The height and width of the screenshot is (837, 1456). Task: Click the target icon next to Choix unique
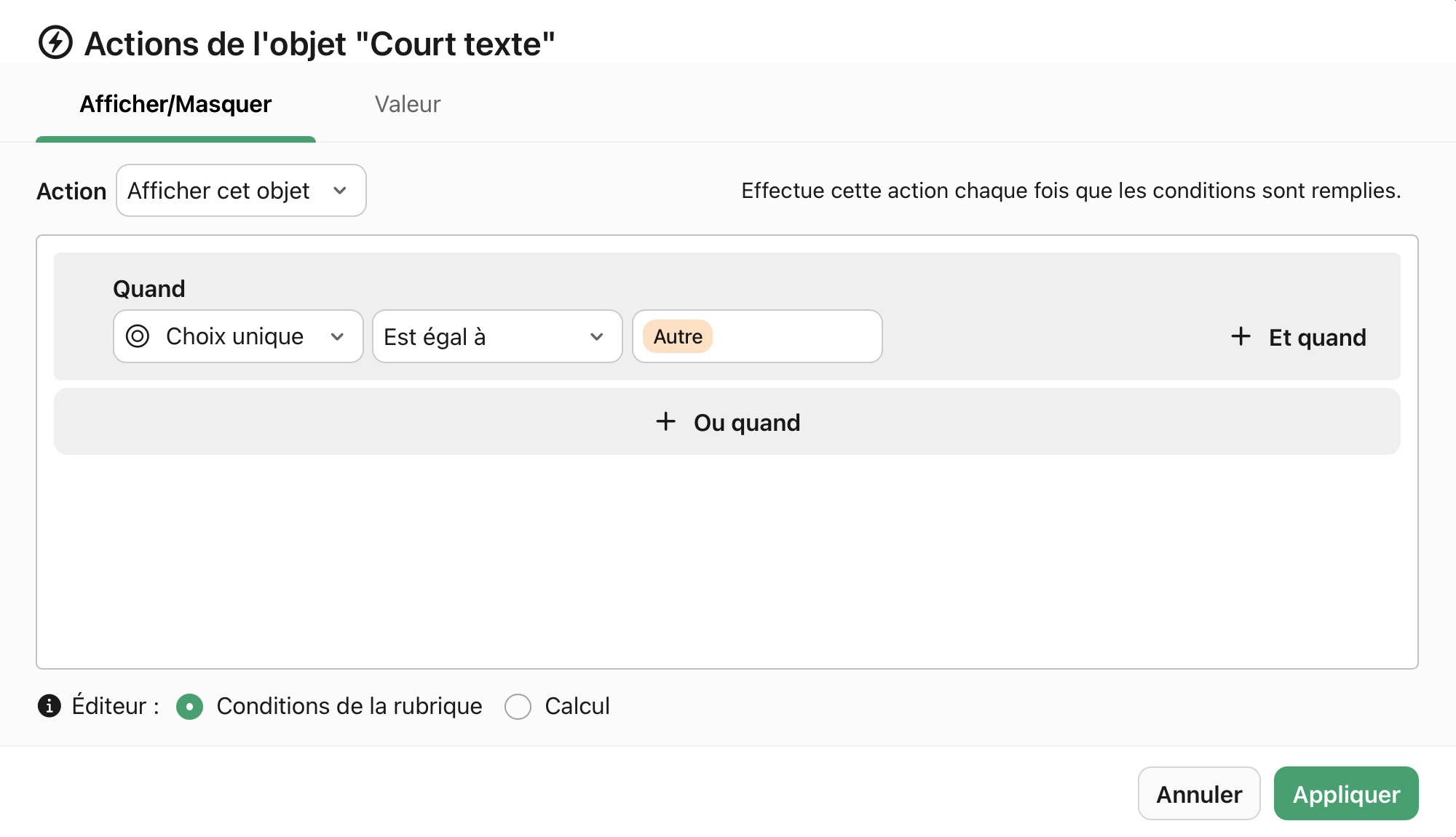tap(138, 336)
